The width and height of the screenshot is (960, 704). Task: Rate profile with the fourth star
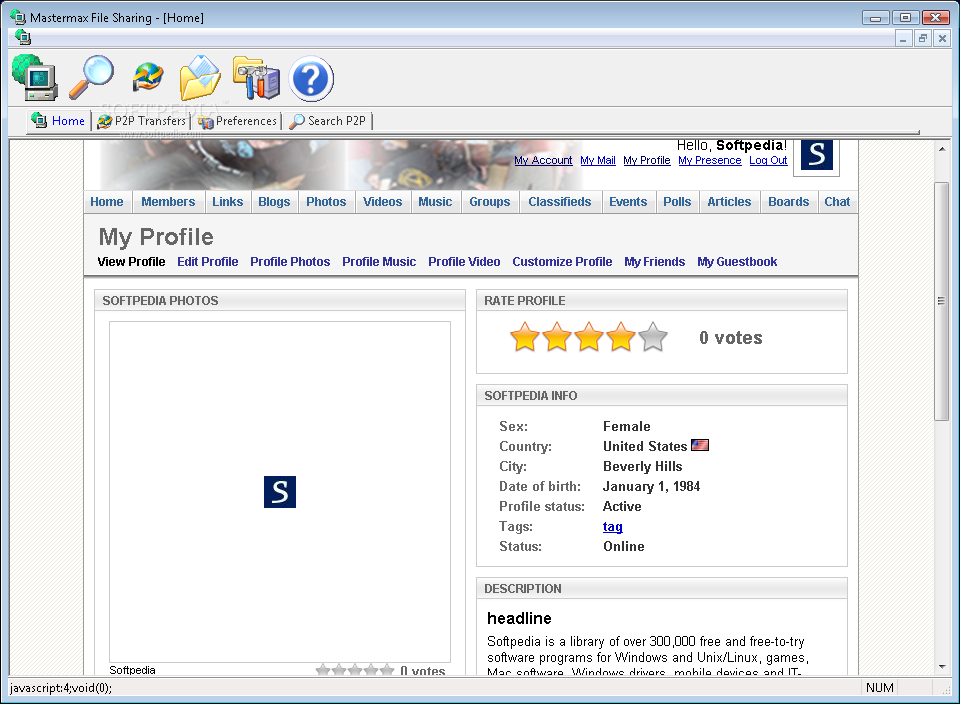[x=620, y=337]
